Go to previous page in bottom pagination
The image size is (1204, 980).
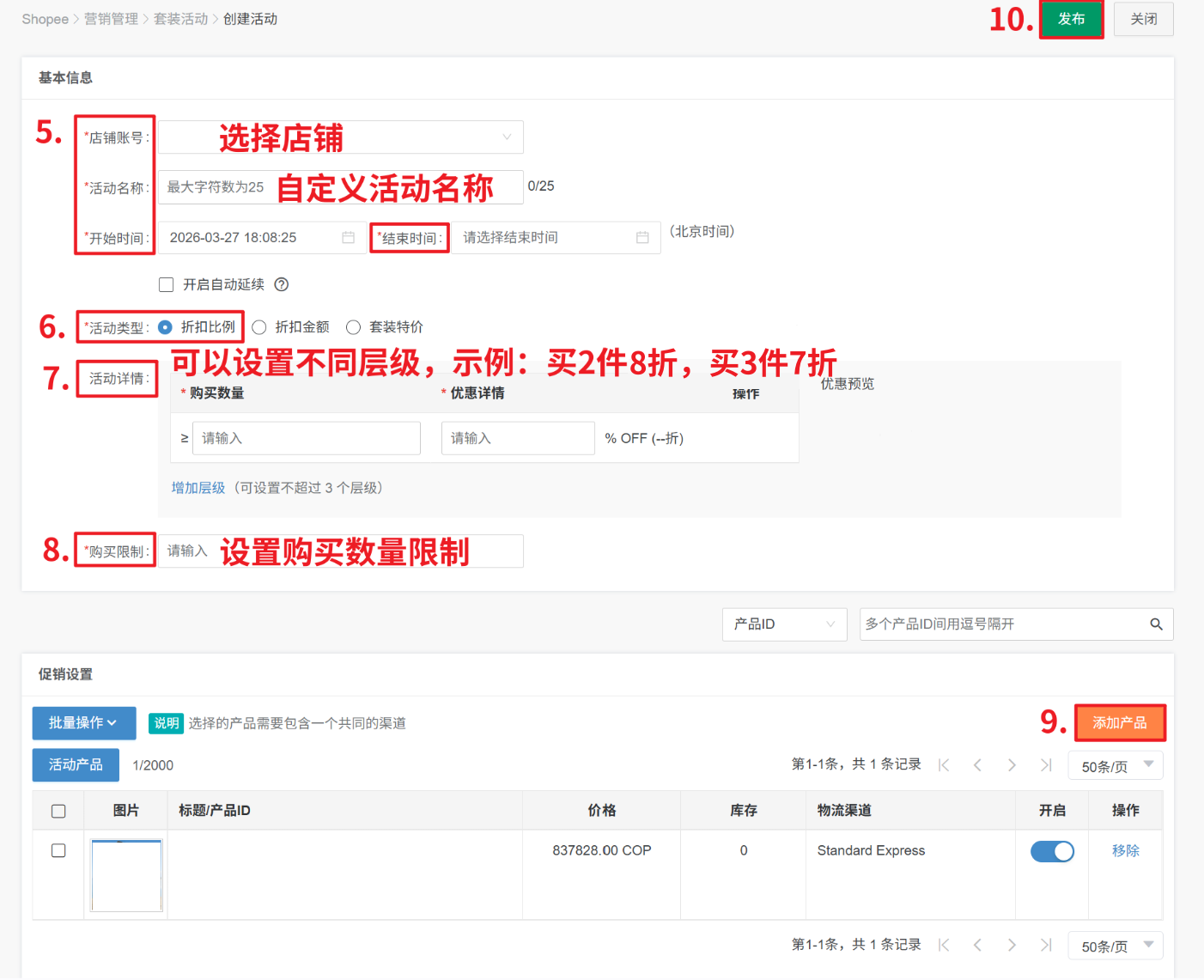pos(977,945)
